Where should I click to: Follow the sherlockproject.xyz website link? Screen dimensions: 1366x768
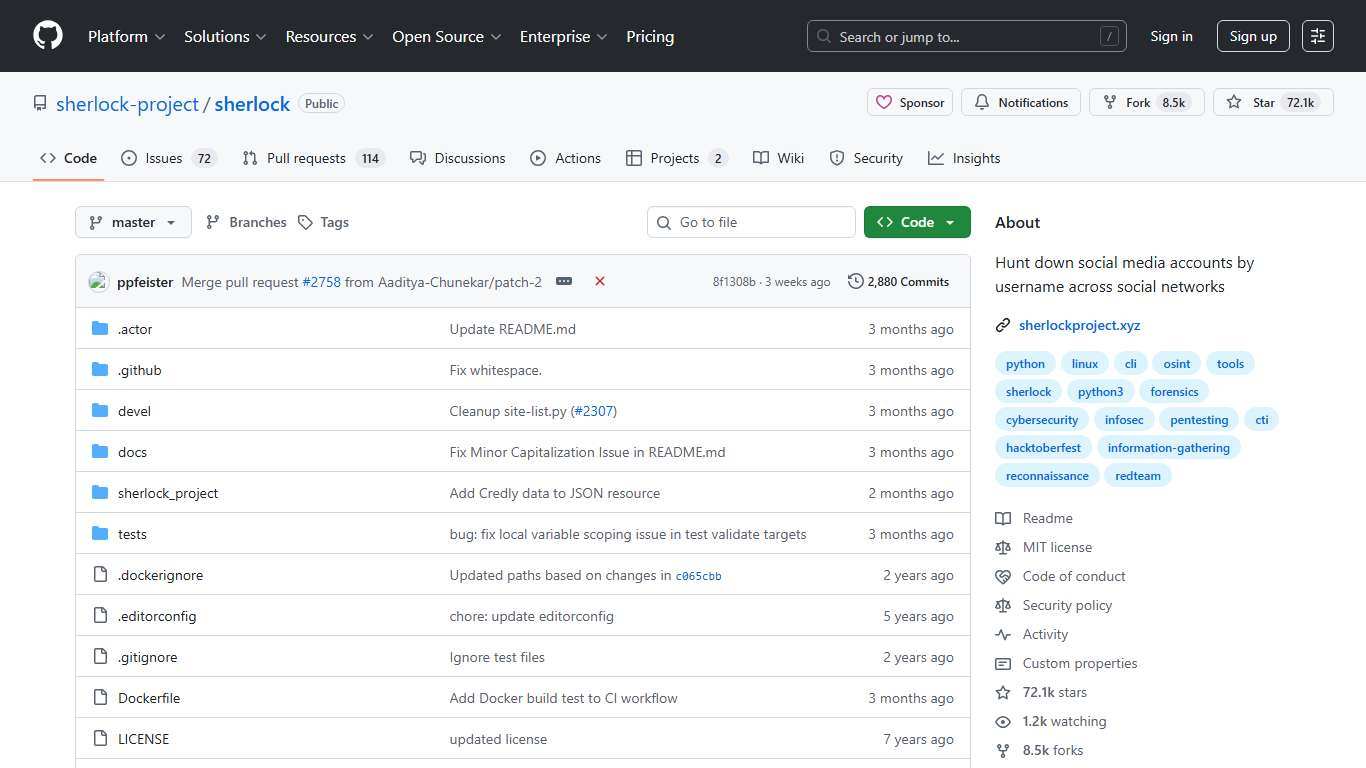1079,325
